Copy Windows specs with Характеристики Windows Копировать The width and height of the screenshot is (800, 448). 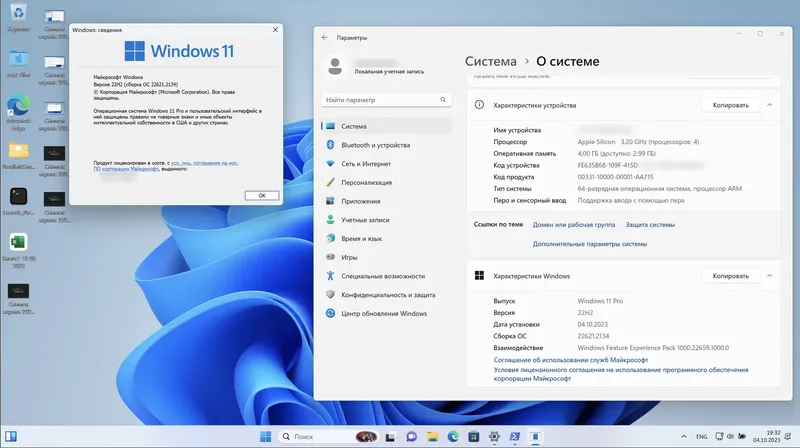[x=731, y=276]
